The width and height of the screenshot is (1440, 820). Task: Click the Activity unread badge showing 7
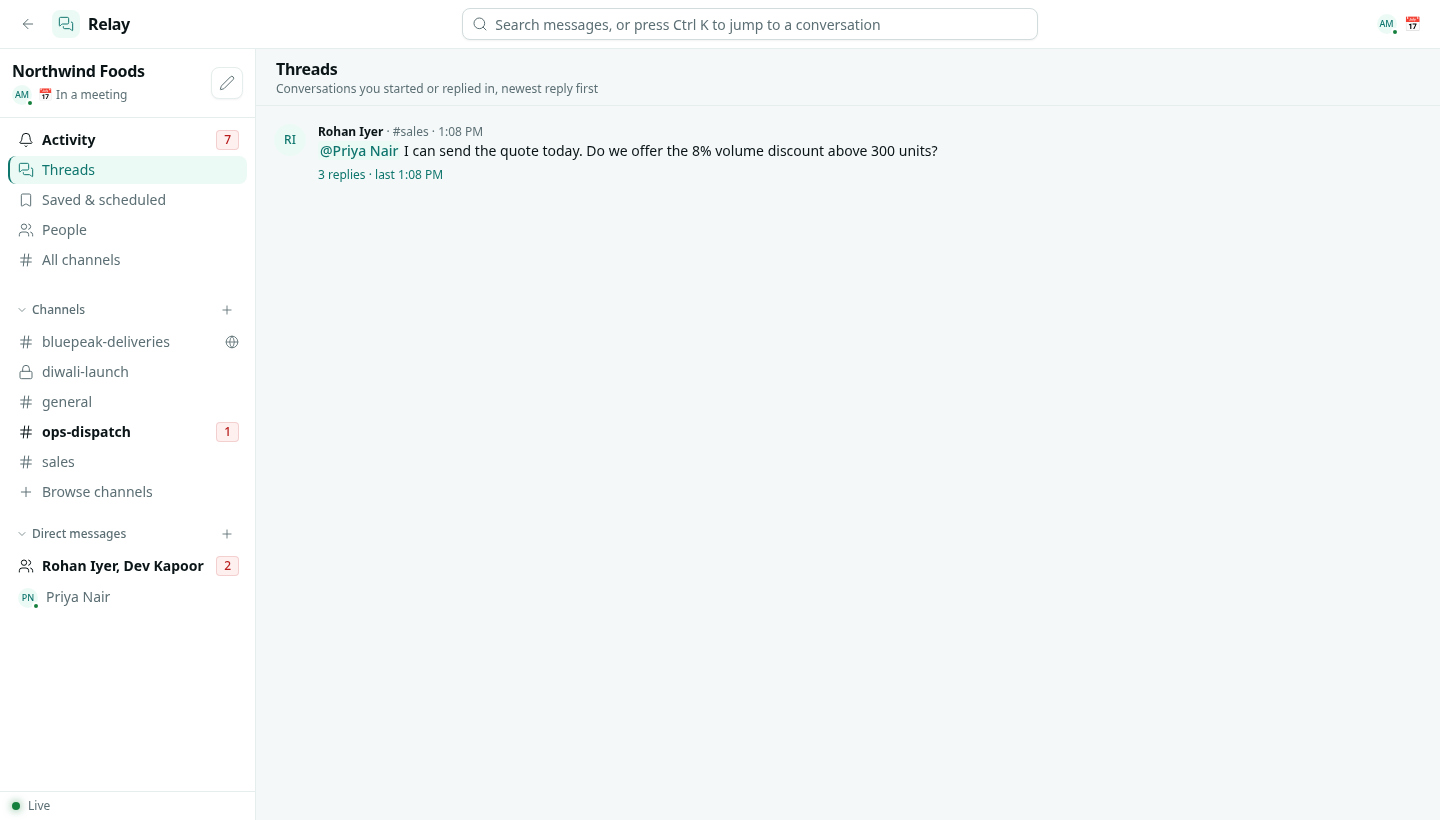pyautogui.click(x=227, y=140)
